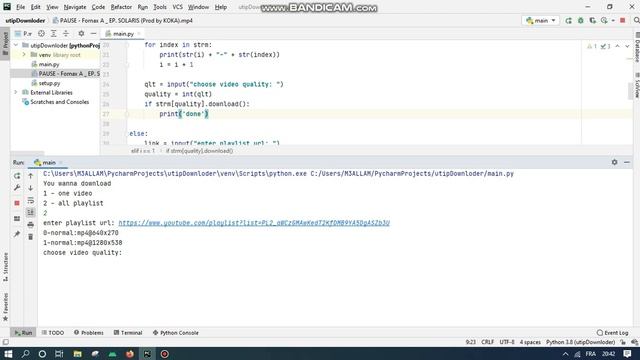Rerun main in the Run panel
The image size is (640, 360).
(x=17, y=176)
